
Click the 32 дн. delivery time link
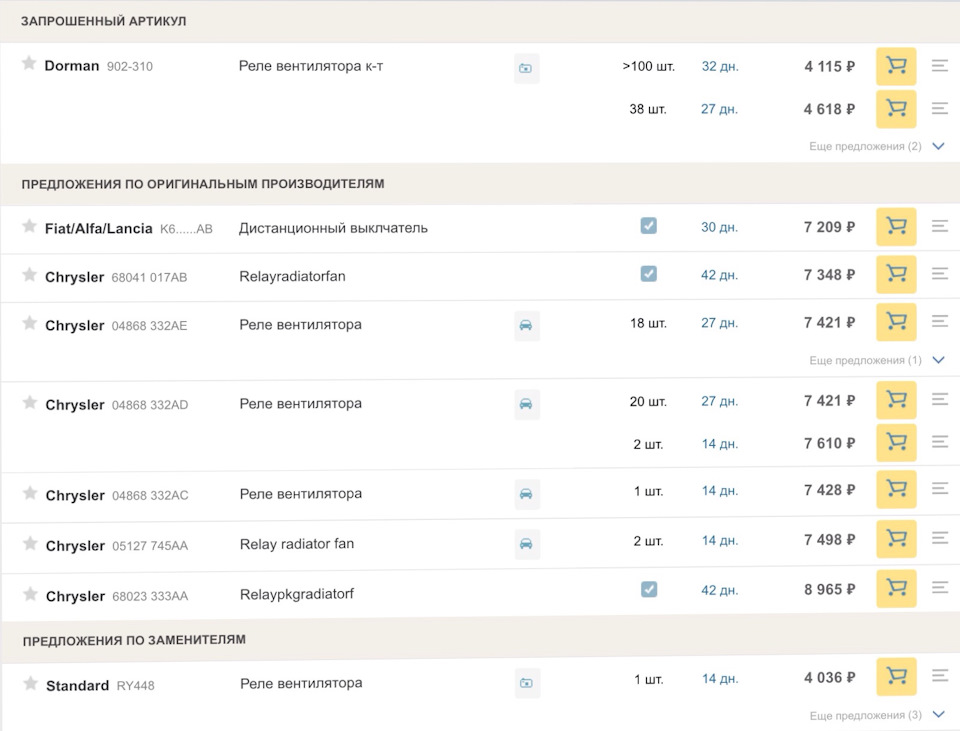[x=719, y=67]
